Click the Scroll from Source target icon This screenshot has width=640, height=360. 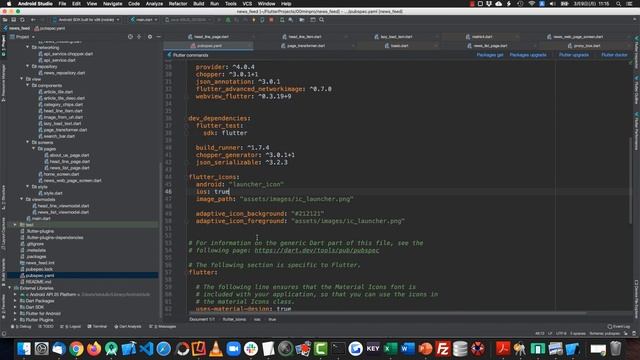pos(130,37)
